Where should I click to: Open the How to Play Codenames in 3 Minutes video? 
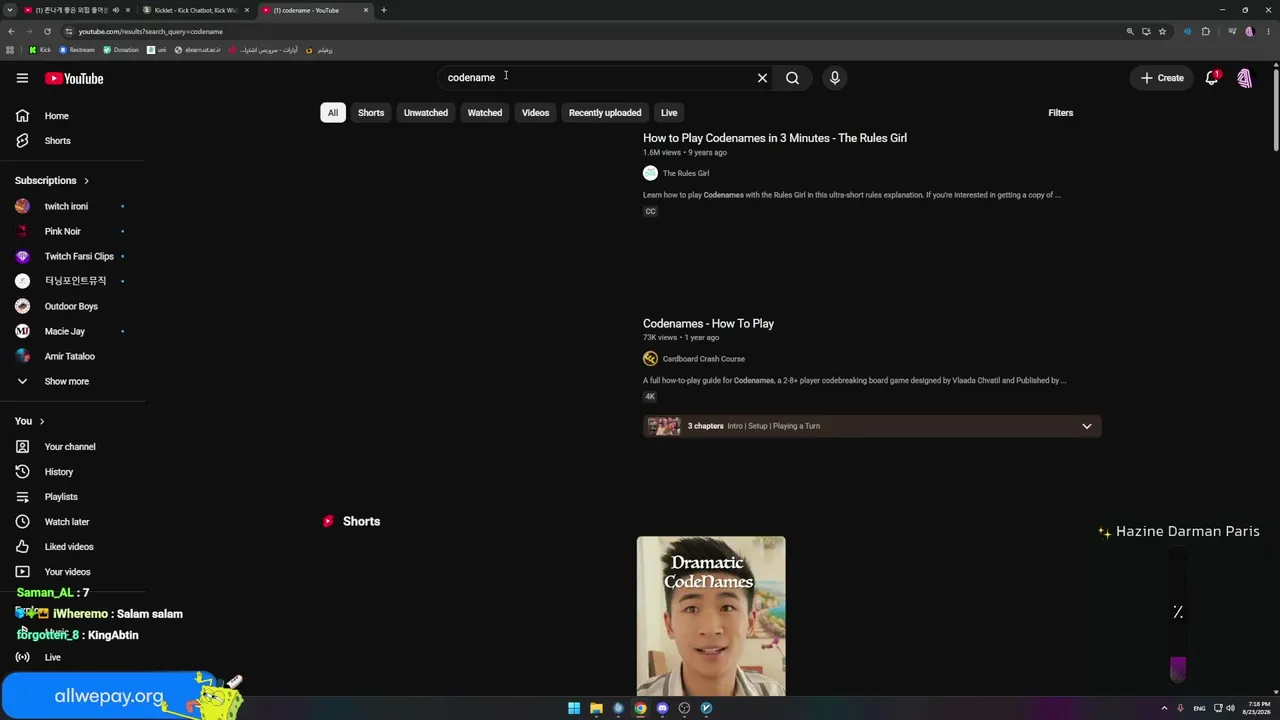775,138
